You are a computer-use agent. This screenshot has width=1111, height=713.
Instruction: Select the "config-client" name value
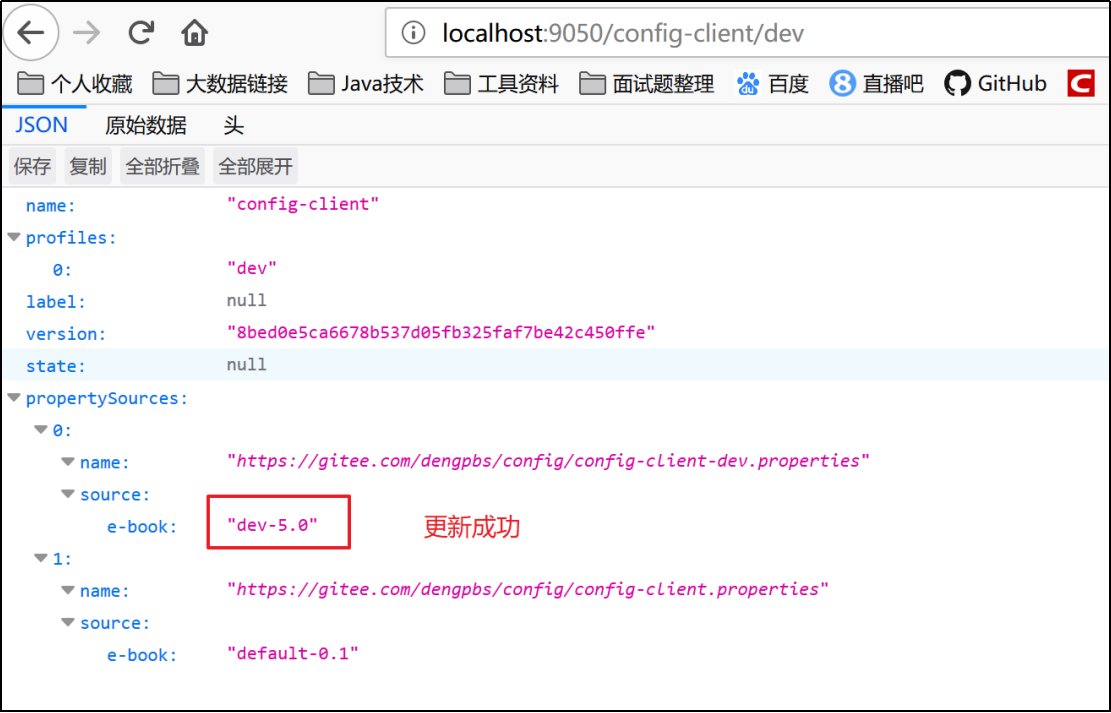point(303,204)
